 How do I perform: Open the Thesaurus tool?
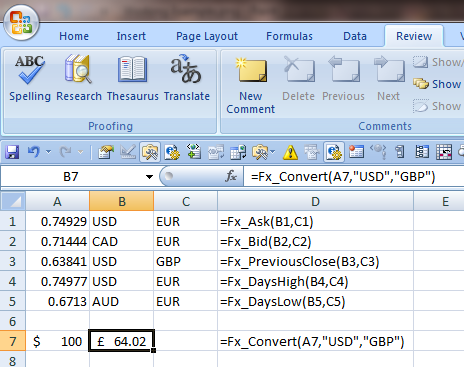[132, 78]
